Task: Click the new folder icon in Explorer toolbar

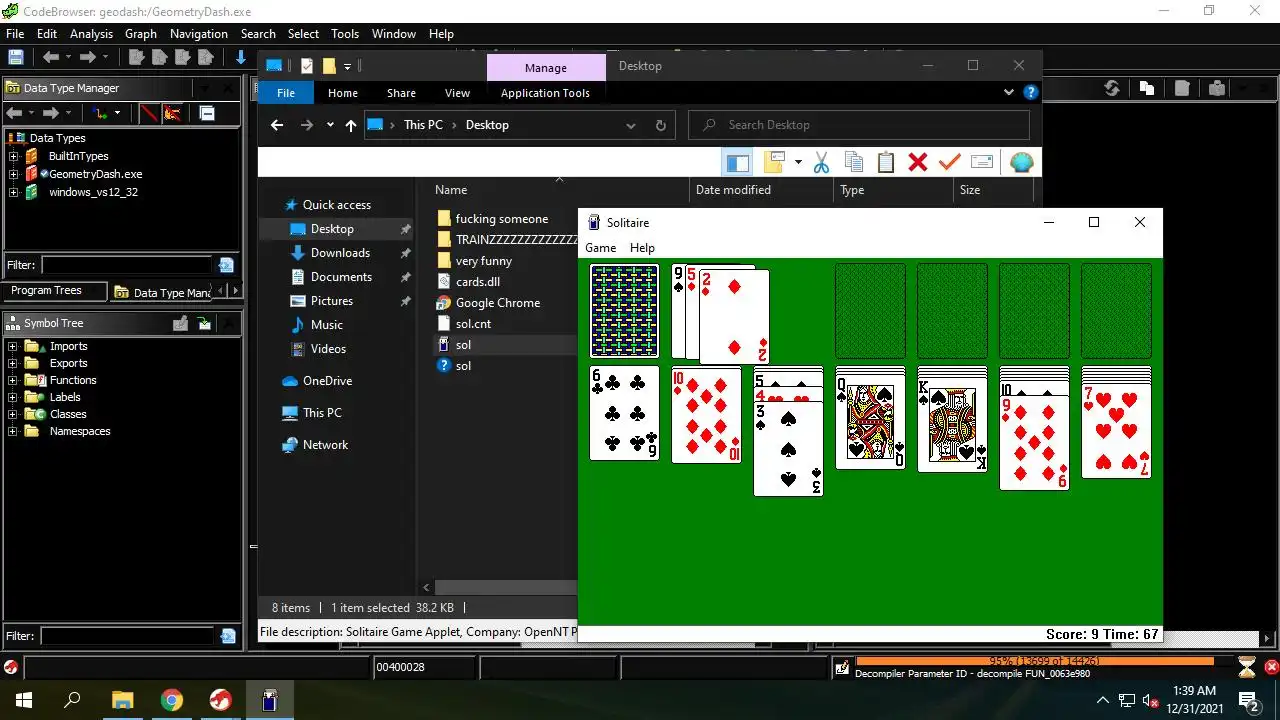Action: click(x=774, y=162)
